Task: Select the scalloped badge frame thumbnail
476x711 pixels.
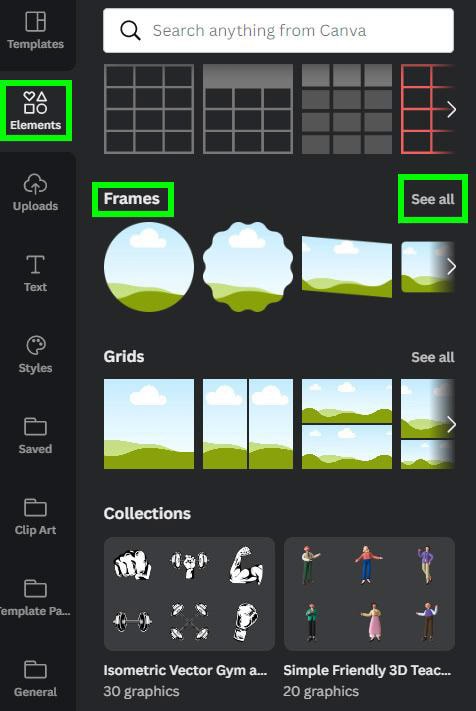Action: 248,267
